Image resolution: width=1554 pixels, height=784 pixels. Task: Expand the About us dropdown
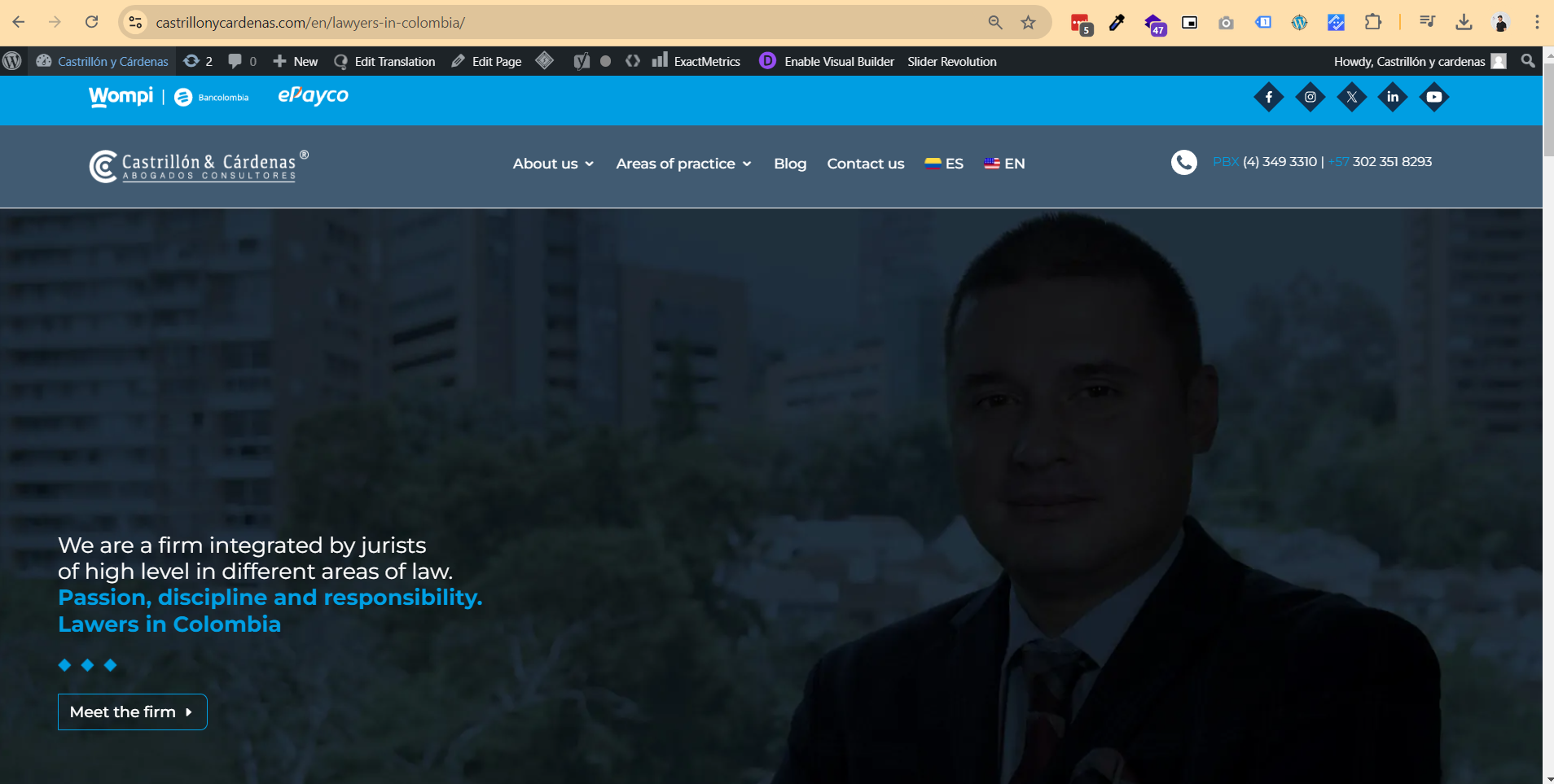pos(553,164)
